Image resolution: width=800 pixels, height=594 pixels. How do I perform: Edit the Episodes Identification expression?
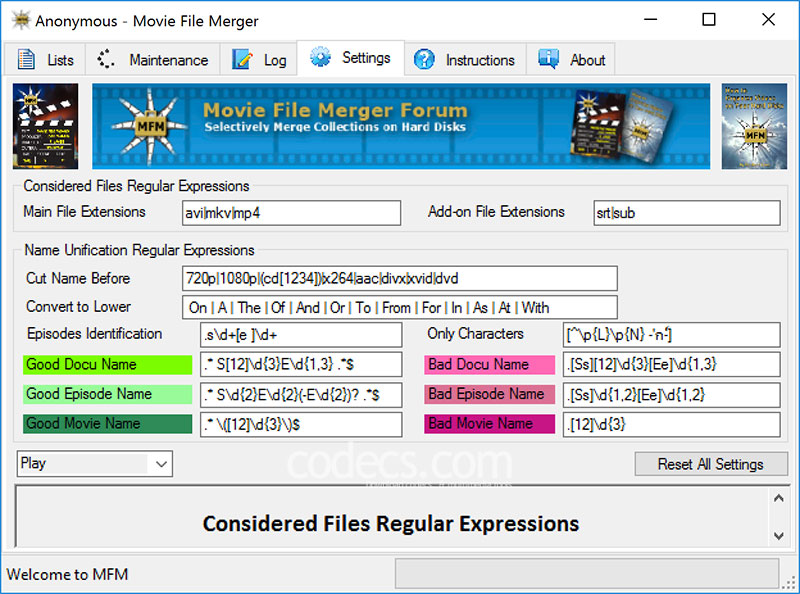[x=301, y=335]
